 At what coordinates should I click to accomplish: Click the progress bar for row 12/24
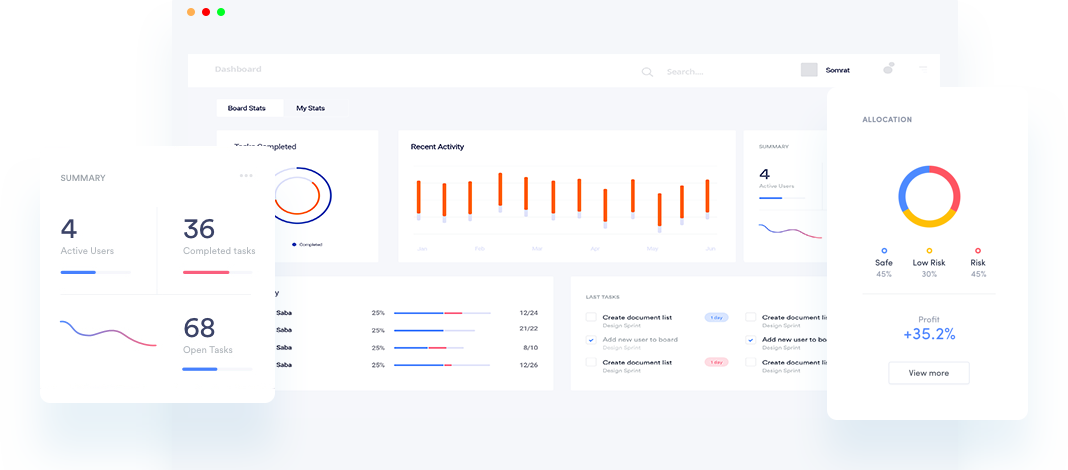(441, 313)
